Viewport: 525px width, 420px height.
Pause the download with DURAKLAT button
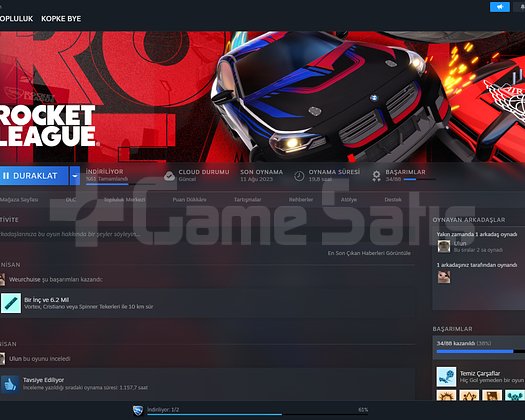pyautogui.click(x=34, y=176)
